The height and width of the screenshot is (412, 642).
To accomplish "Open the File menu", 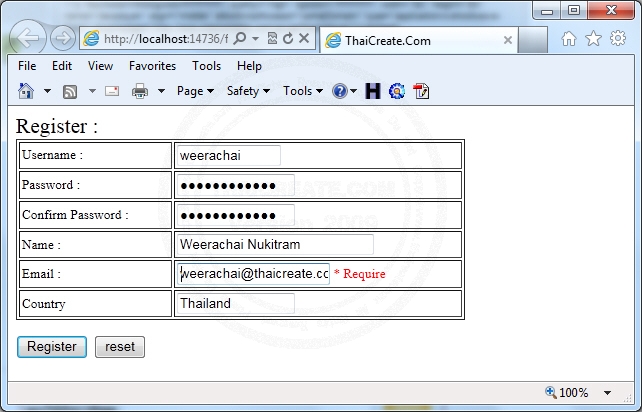I will (x=27, y=66).
